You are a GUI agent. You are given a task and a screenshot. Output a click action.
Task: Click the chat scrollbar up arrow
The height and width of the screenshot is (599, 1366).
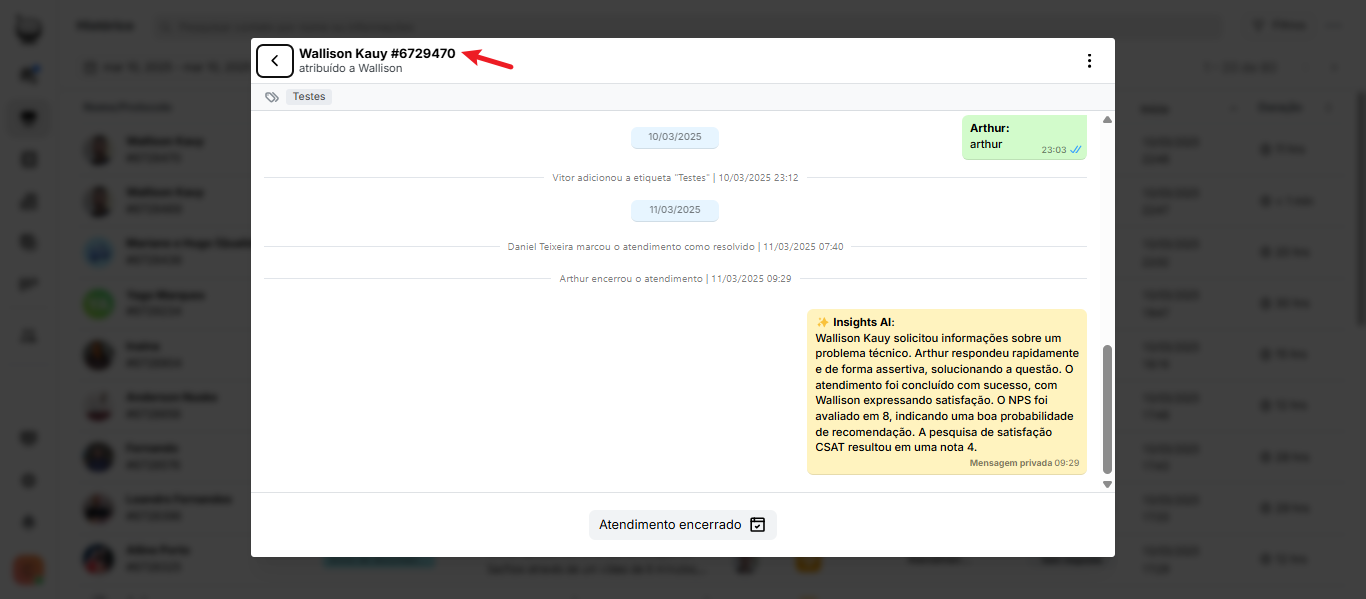point(1107,120)
